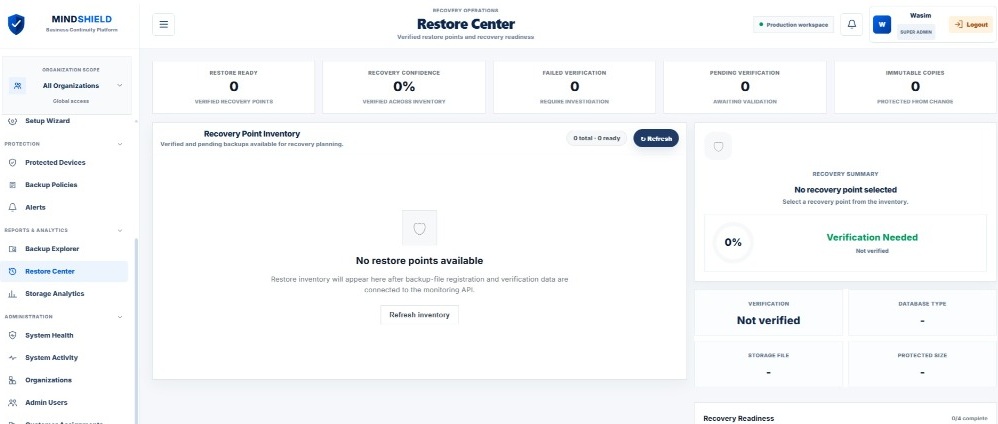Click the Storage Analytics chart icon
This screenshot has height=424, width=998.
pyautogui.click(x=12, y=293)
